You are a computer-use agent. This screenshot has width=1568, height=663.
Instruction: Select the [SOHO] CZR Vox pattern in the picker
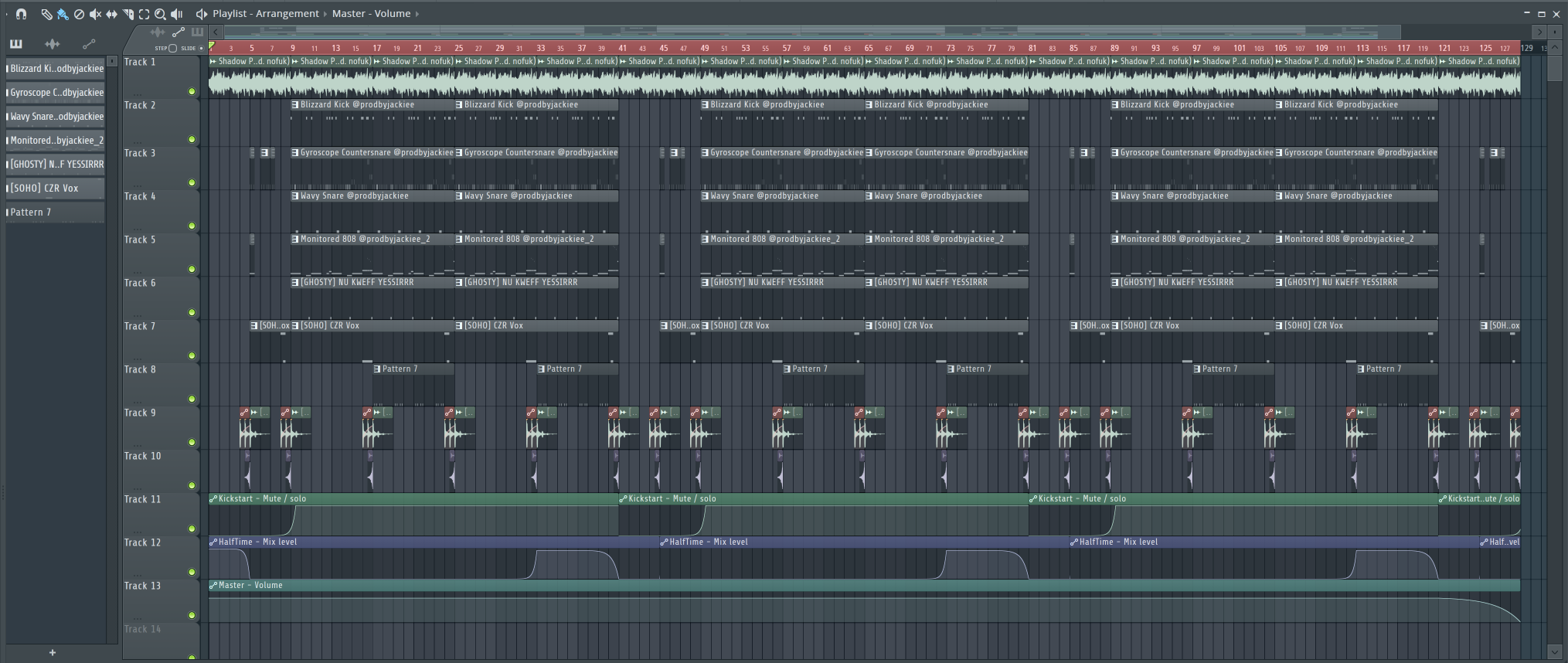coord(55,189)
